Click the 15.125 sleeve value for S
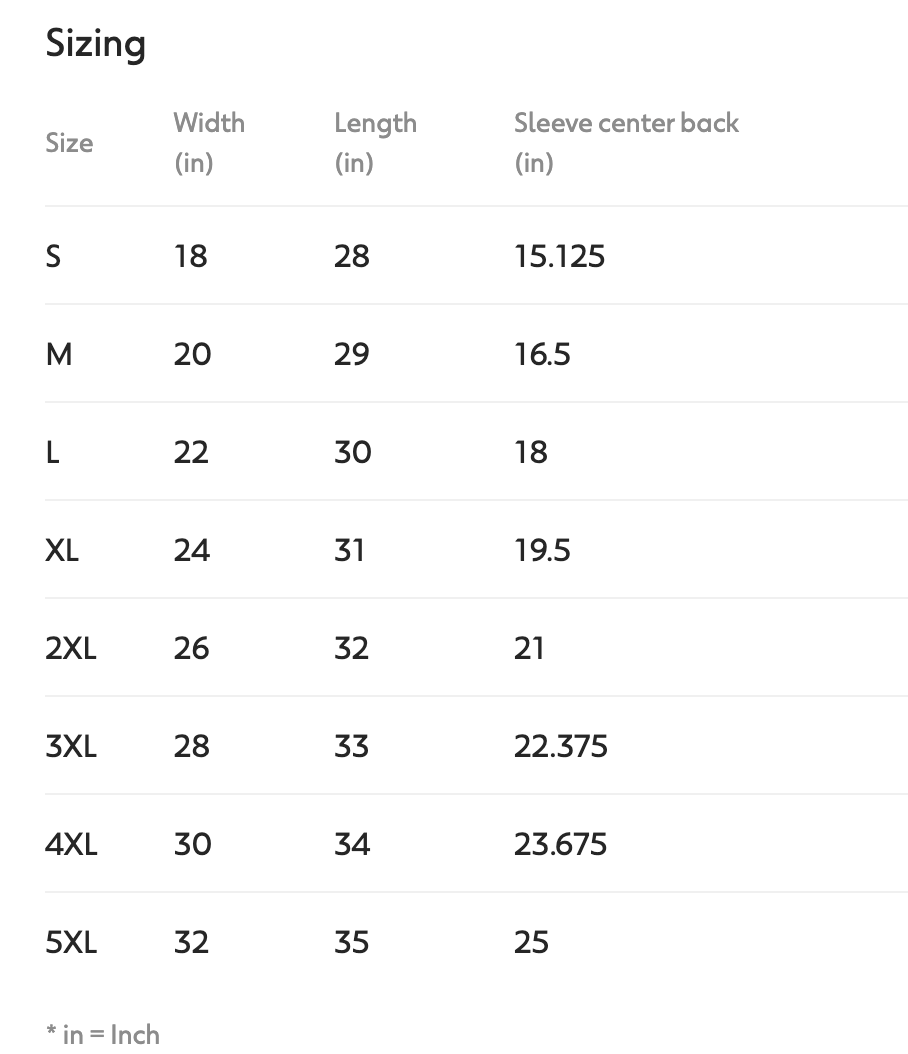Image resolution: width=908 pixels, height=1054 pixels. (x=560, y=256)
